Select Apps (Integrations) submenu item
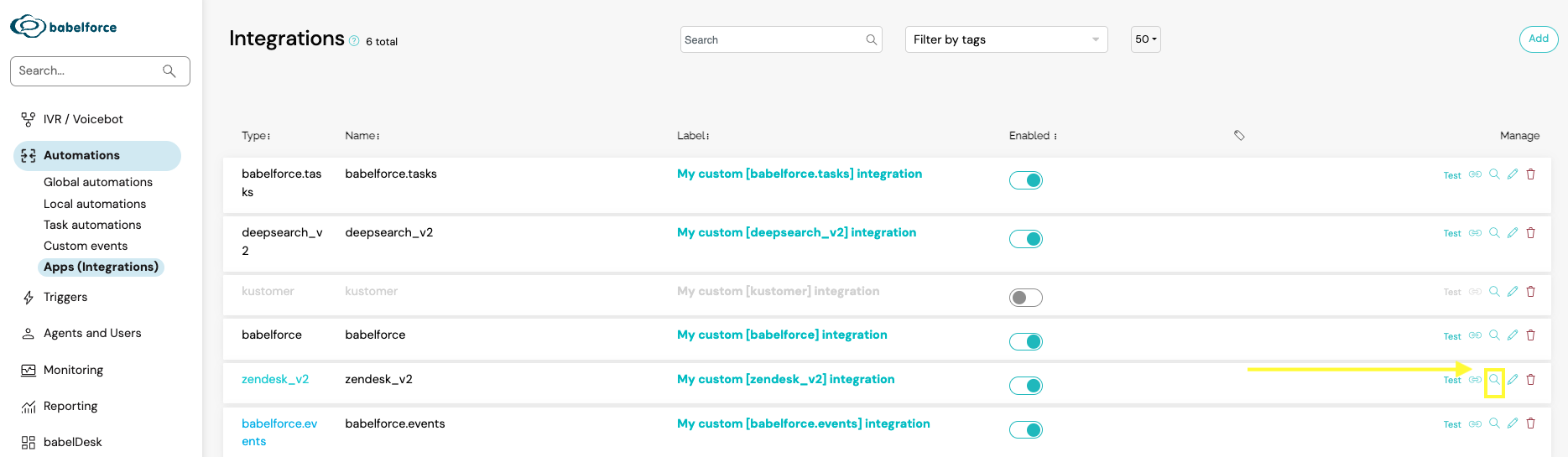This screenshot has height=457, width=1568. 101,267
